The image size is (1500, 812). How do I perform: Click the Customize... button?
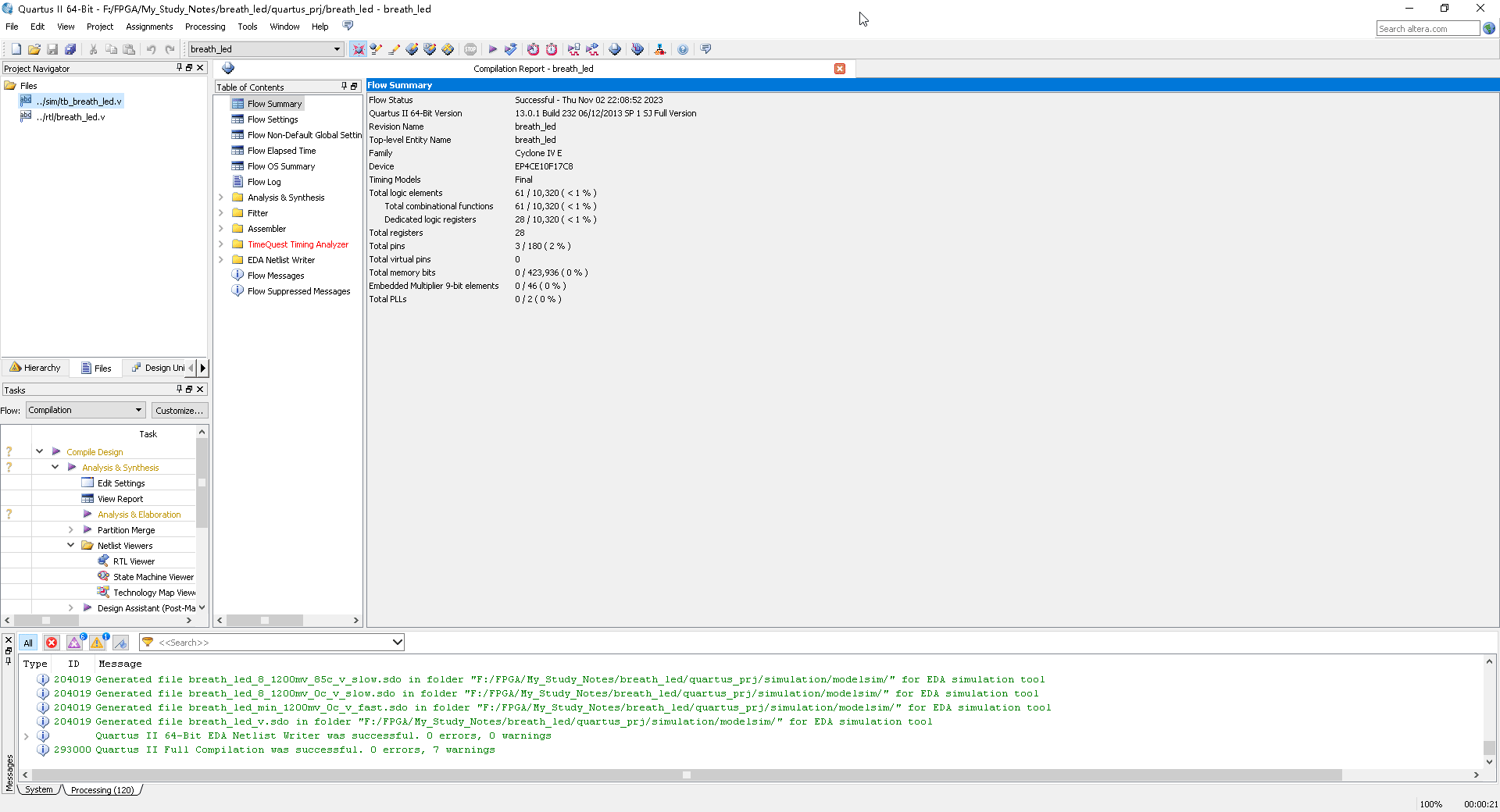pyautogui.click(x=179, y=410)
